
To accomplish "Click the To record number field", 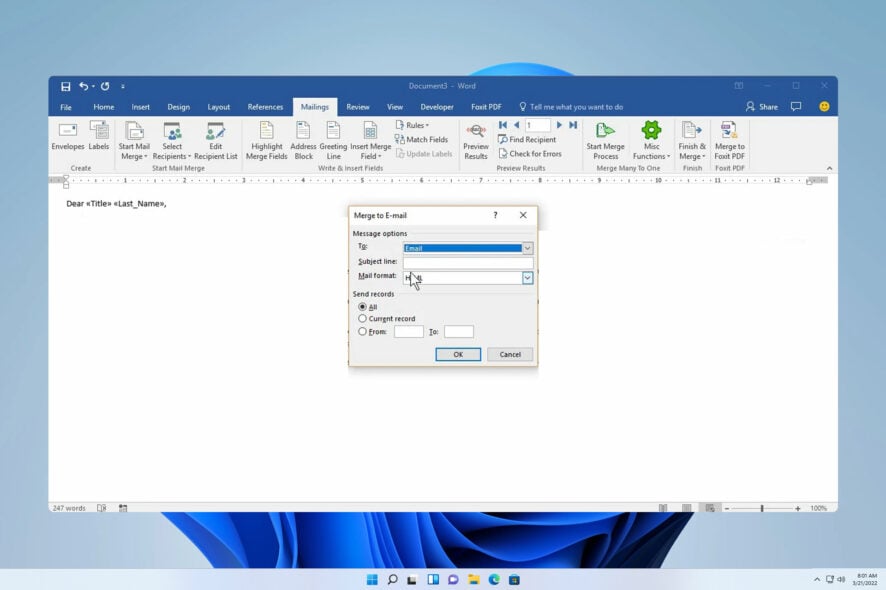I will [459, 332].
